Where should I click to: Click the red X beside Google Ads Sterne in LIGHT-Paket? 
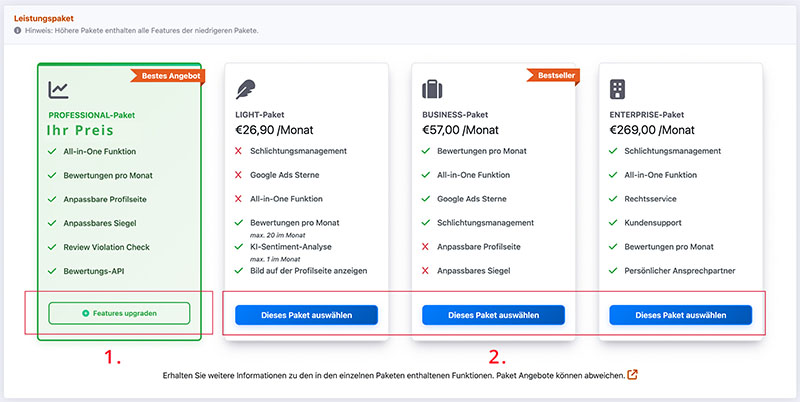coord(238,175)
